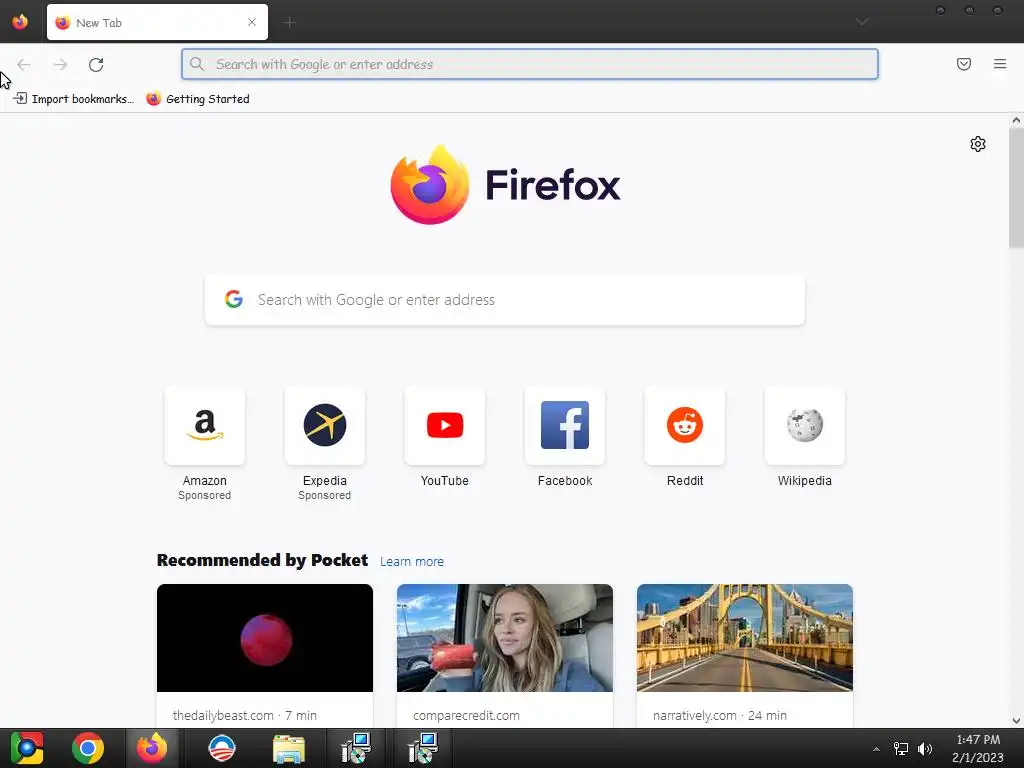Open the Start button in the taskbar

[27, 748]
